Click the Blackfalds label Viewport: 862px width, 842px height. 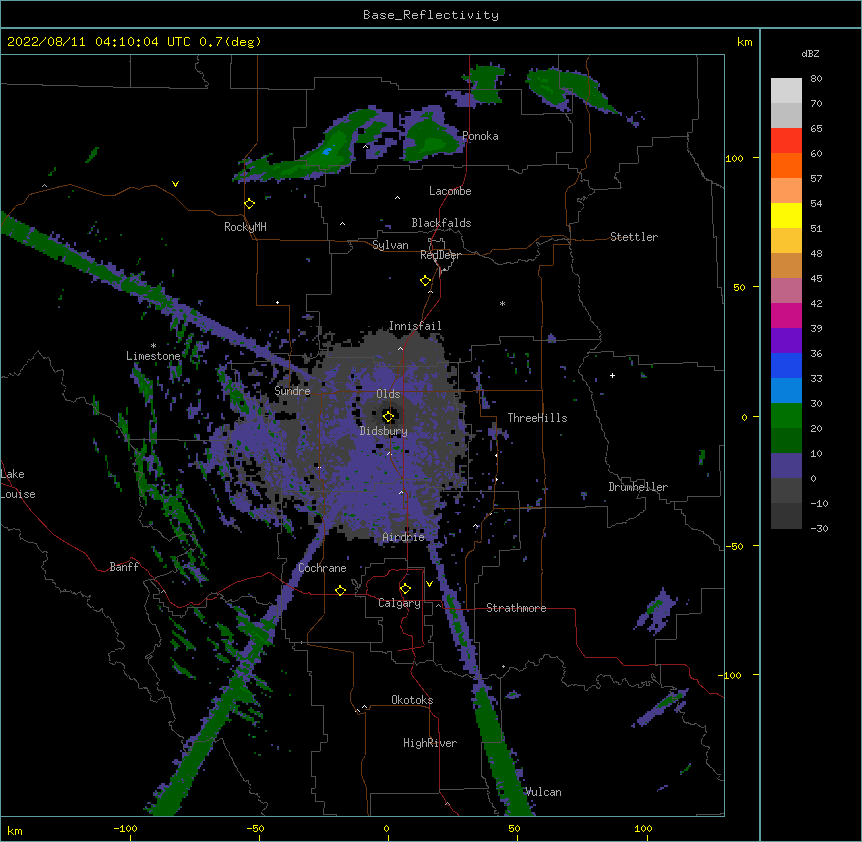[x=441, y=223]
